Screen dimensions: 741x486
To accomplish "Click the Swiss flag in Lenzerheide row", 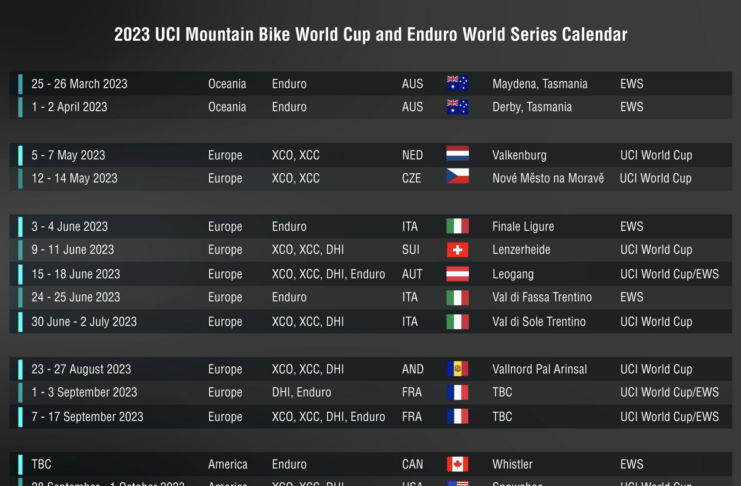I will pos(457,250).
